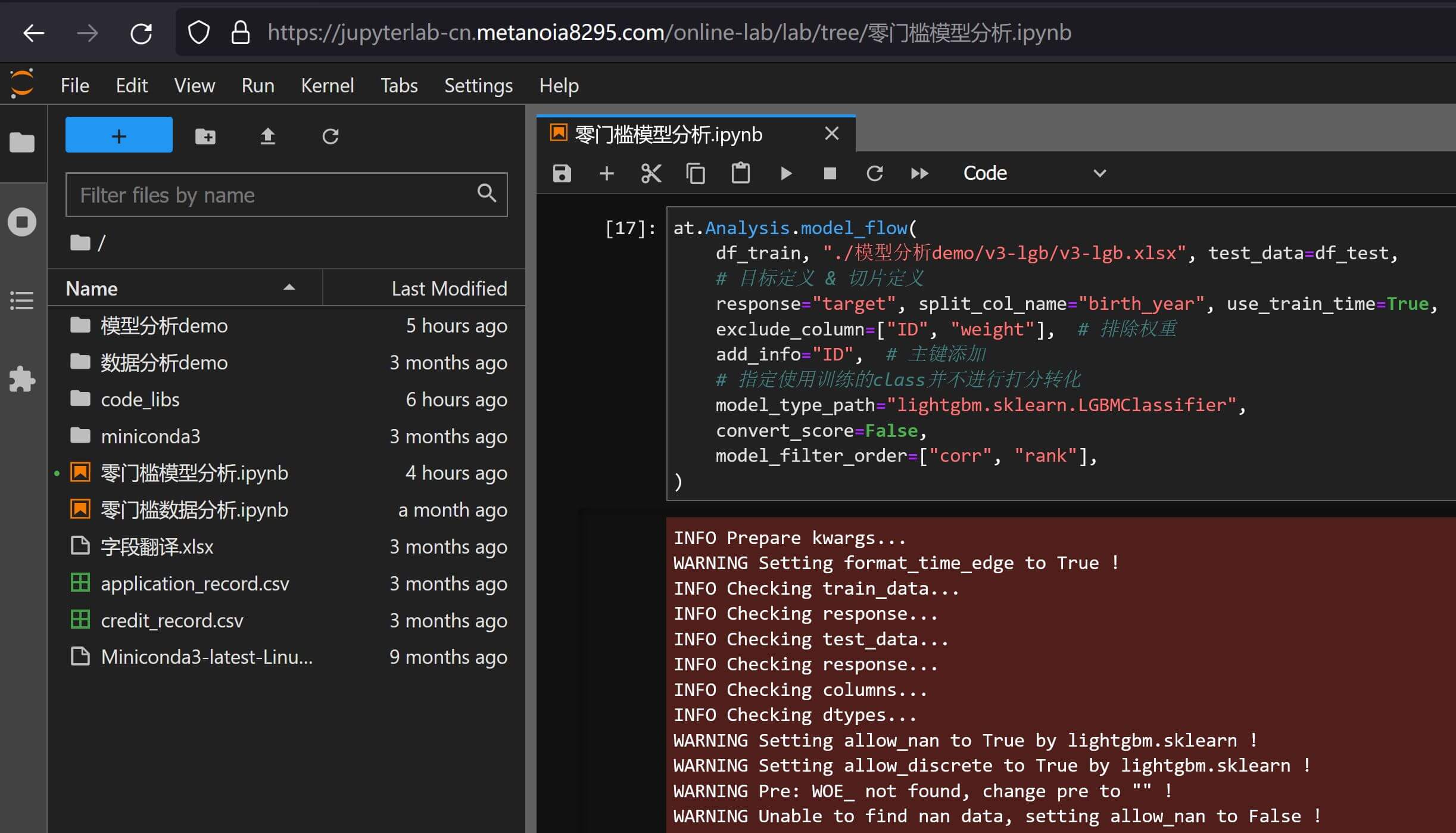Close the 零门槛模型分析.ipynb tab
Image resolution: width=1456 pixels, height=833 pixels.
point(831,133)
